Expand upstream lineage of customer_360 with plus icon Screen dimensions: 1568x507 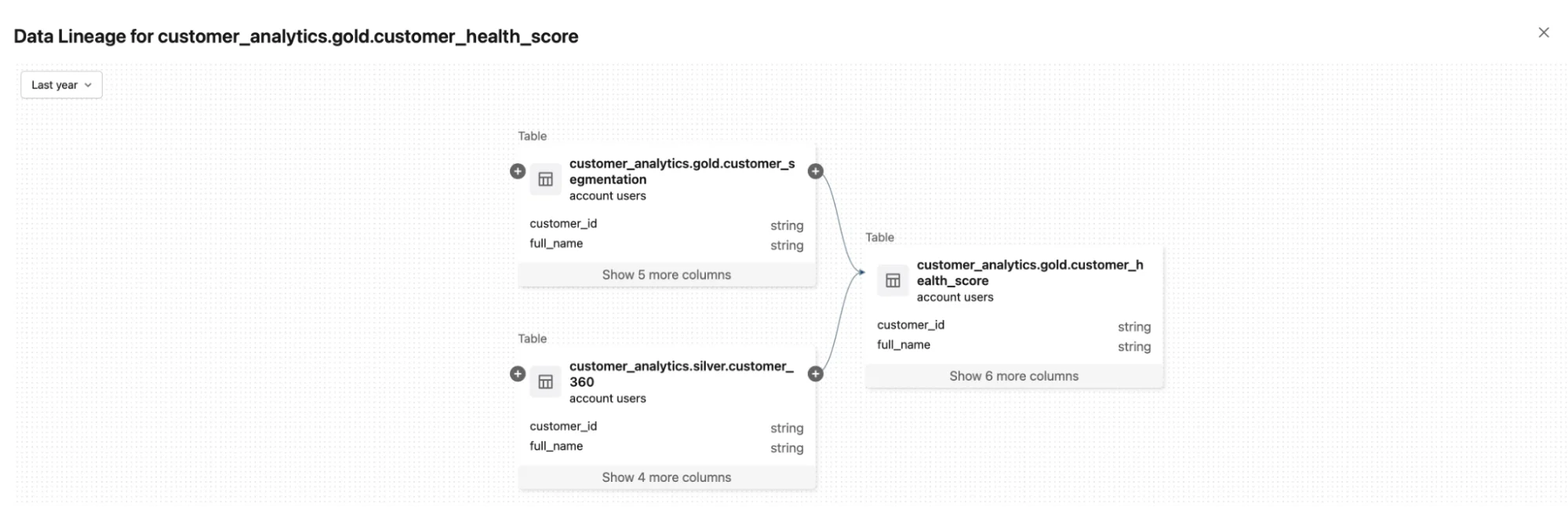click(x=517, y=374)
